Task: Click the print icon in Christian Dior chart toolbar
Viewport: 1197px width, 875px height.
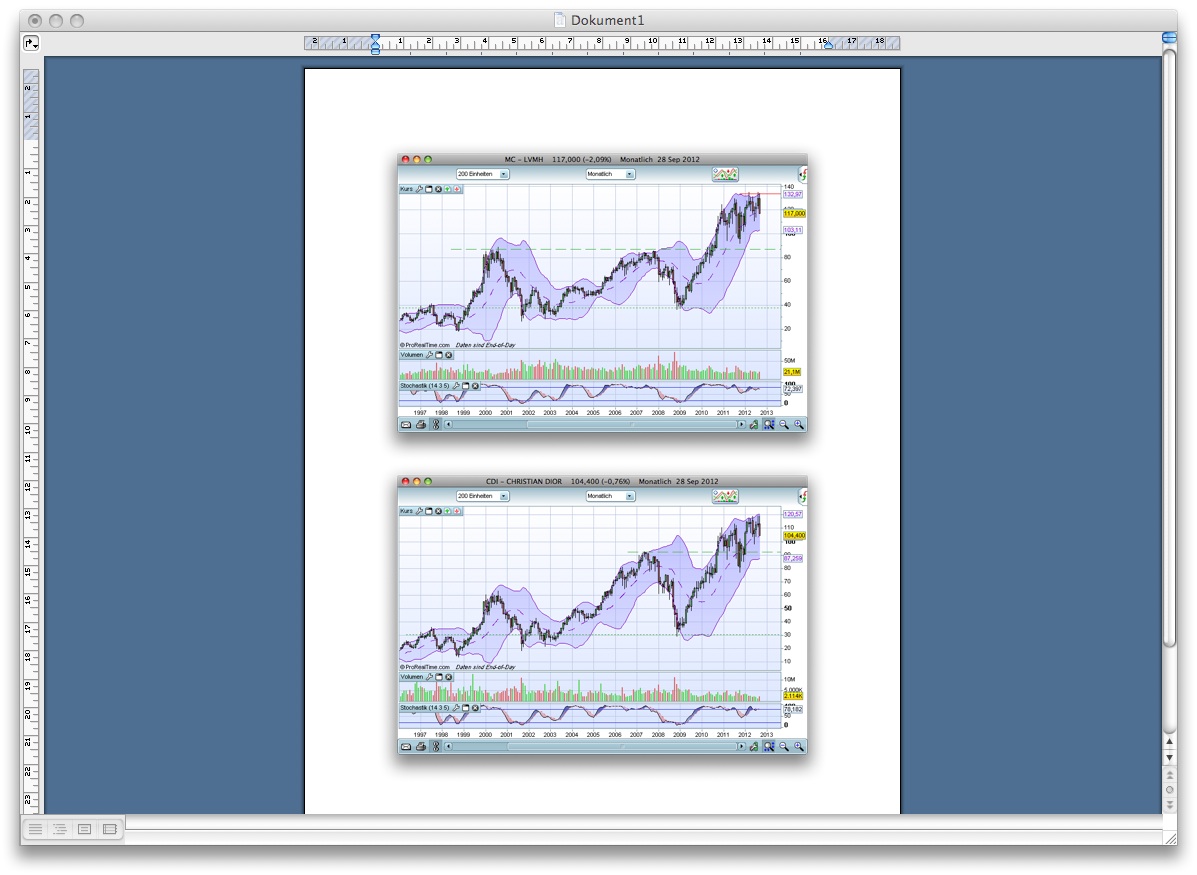Action: pos(421,747)
